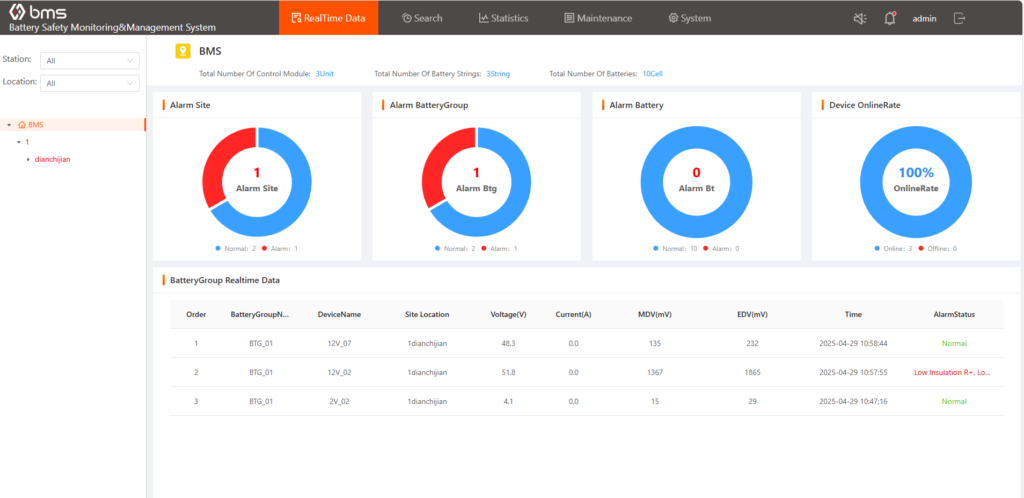Collapse the BMS tree node
Screen dimensions: 1024x498
9,125
